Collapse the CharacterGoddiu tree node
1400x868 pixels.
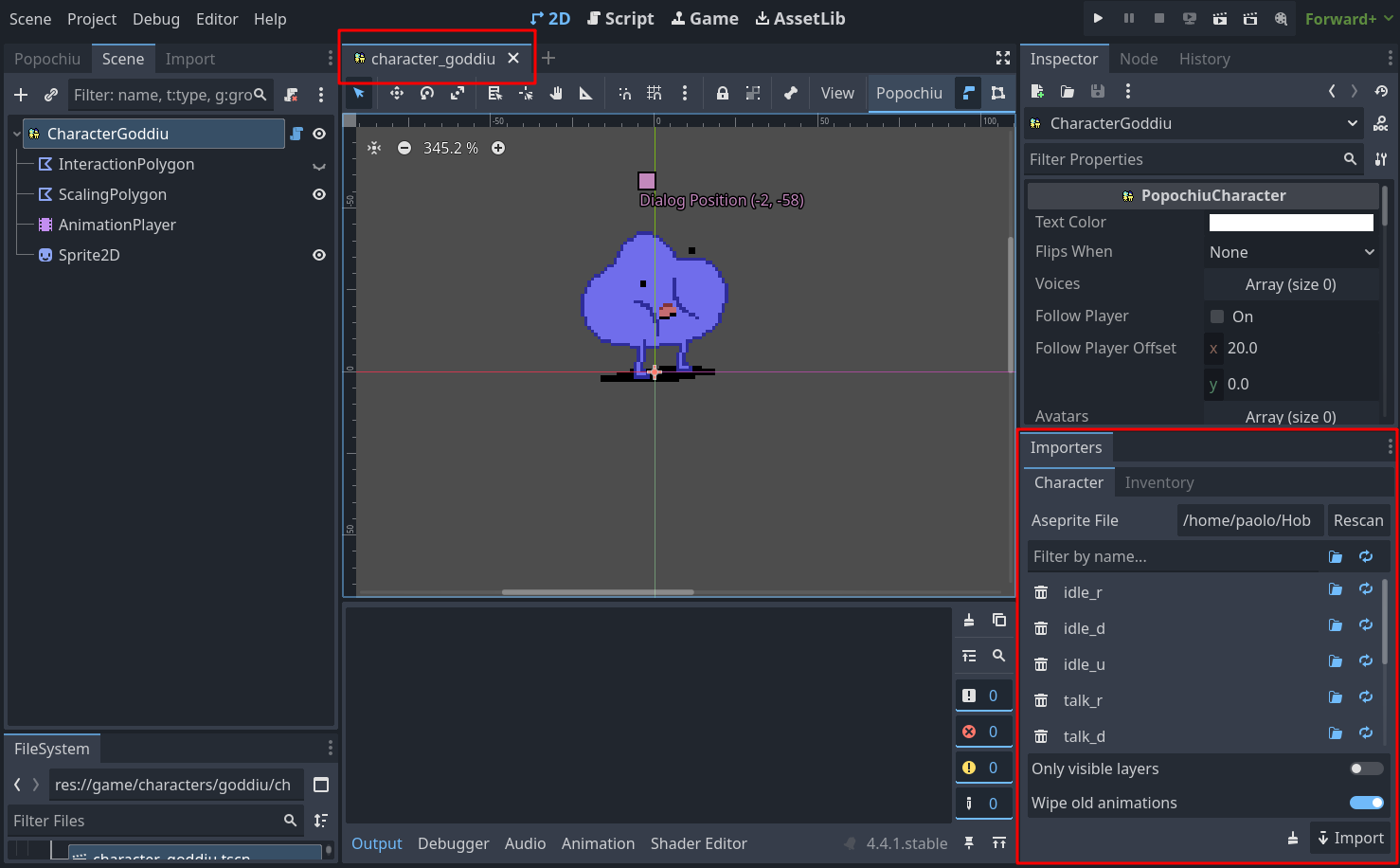16,134
